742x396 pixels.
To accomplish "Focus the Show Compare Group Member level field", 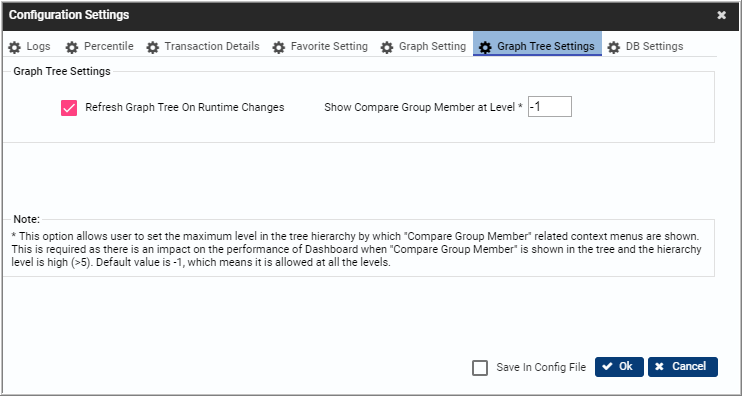I will [549, 106].
